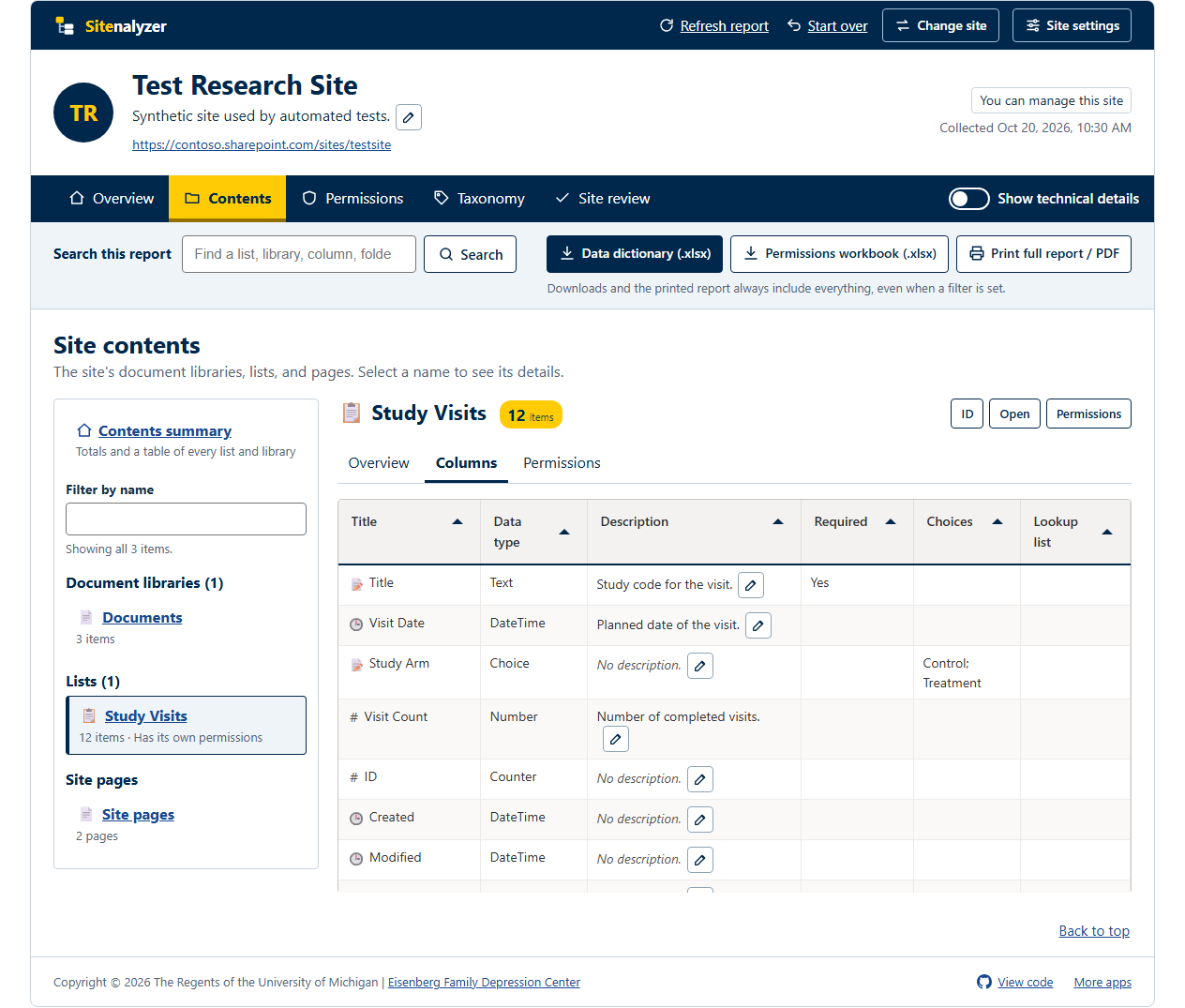Viewport: 1185px width, 1008px height.
Task: Toggle Show technical details switch
Action: click(x=969, y=199)
